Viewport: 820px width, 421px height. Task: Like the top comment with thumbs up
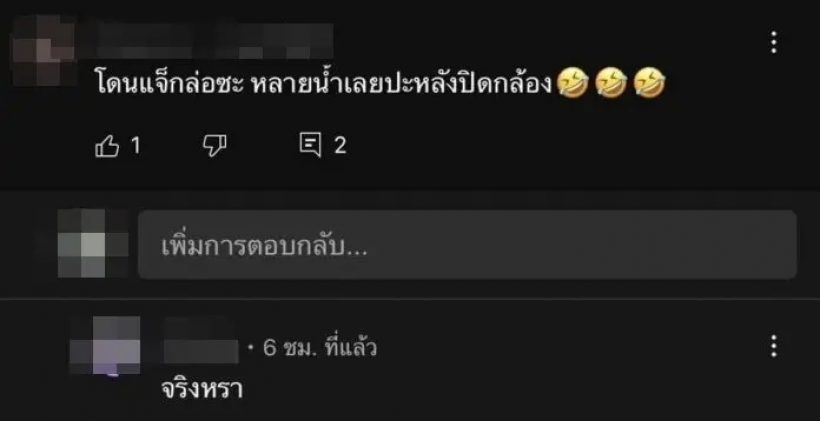[x=107, y=146]
